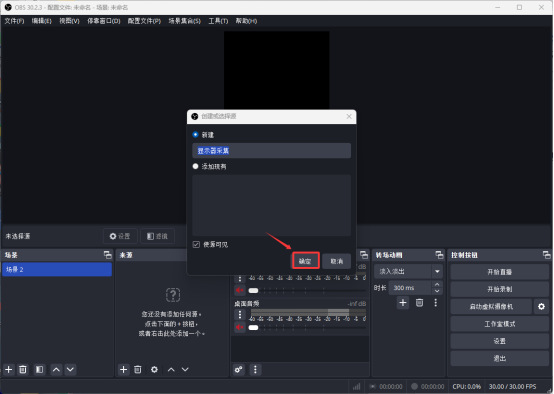
Task: Move the source down in the 来源 toolbar
Action: pos(185,370)
